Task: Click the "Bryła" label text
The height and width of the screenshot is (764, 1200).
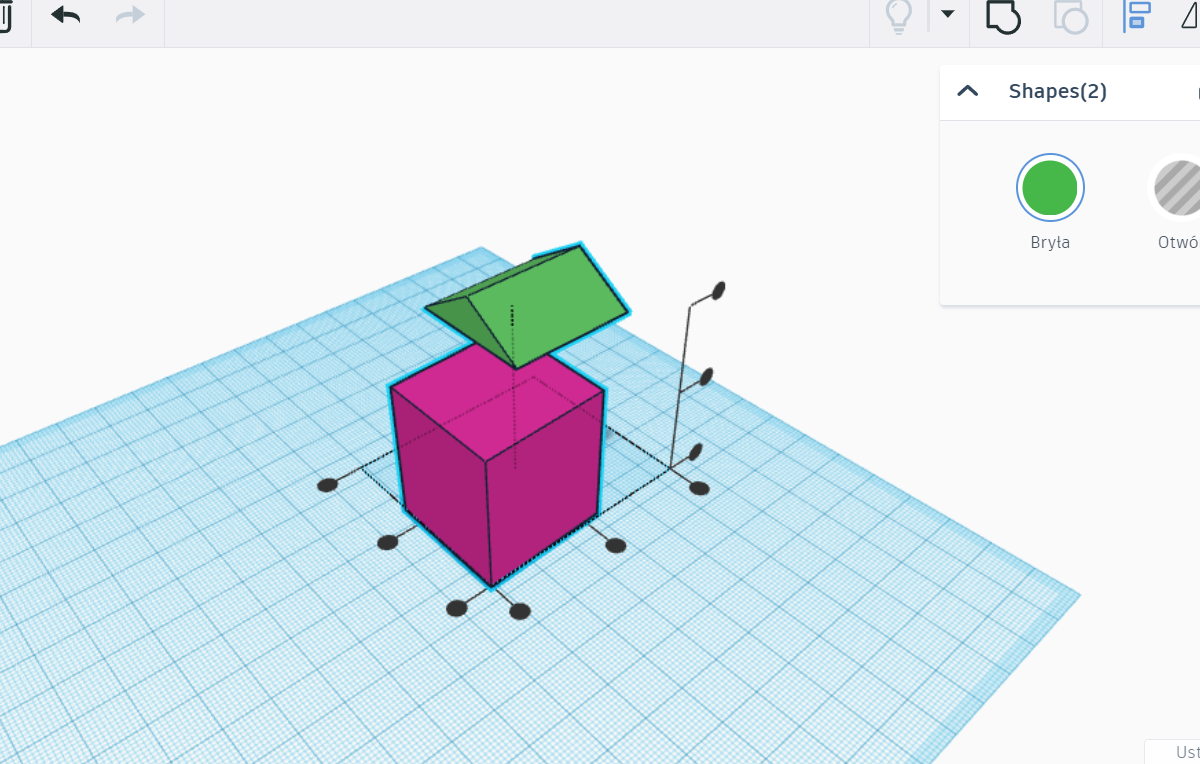Action: pos(1050,242)
